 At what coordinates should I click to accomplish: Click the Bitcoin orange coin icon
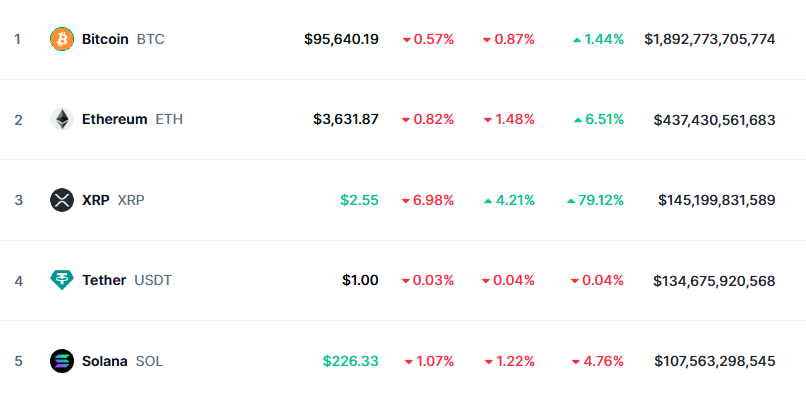pyautogui.click(x=62, y=40)
